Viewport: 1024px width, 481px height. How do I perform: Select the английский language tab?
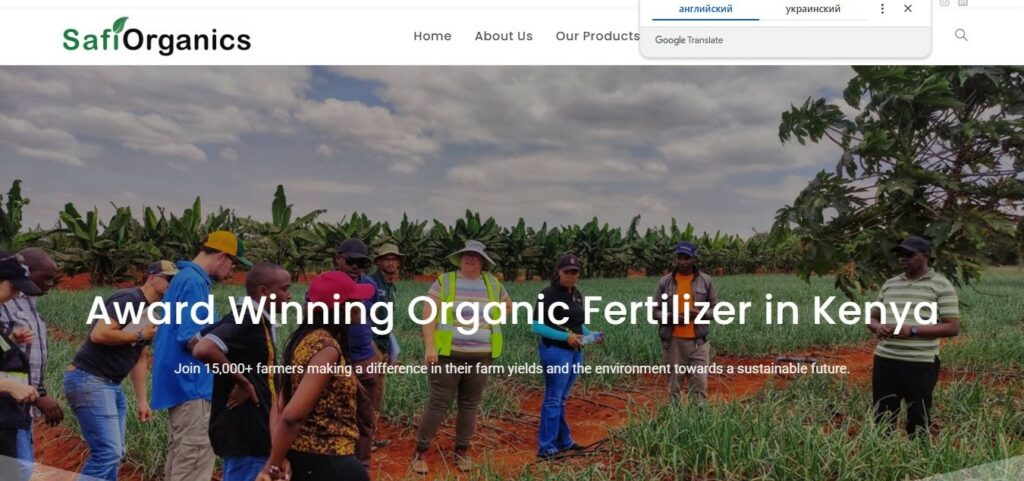click(705, 9)
